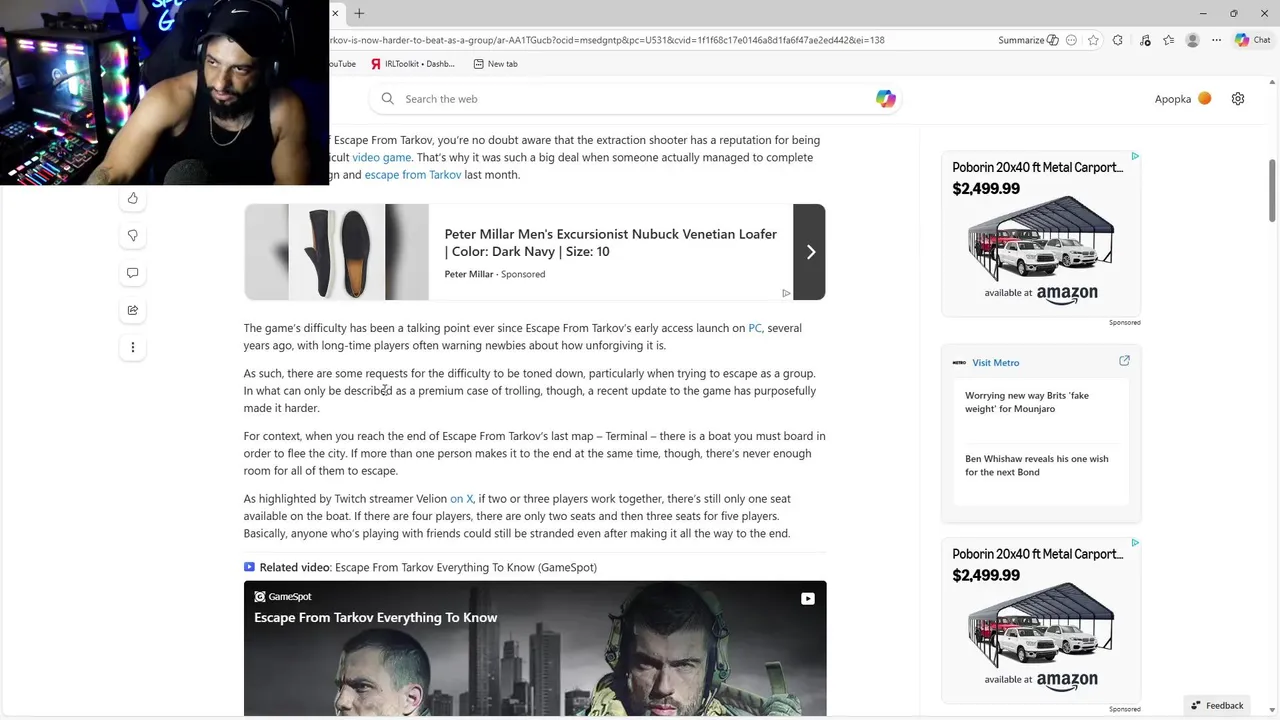
Task: Click the Summarize button in address bar
Action: [x=1028, y=40]
